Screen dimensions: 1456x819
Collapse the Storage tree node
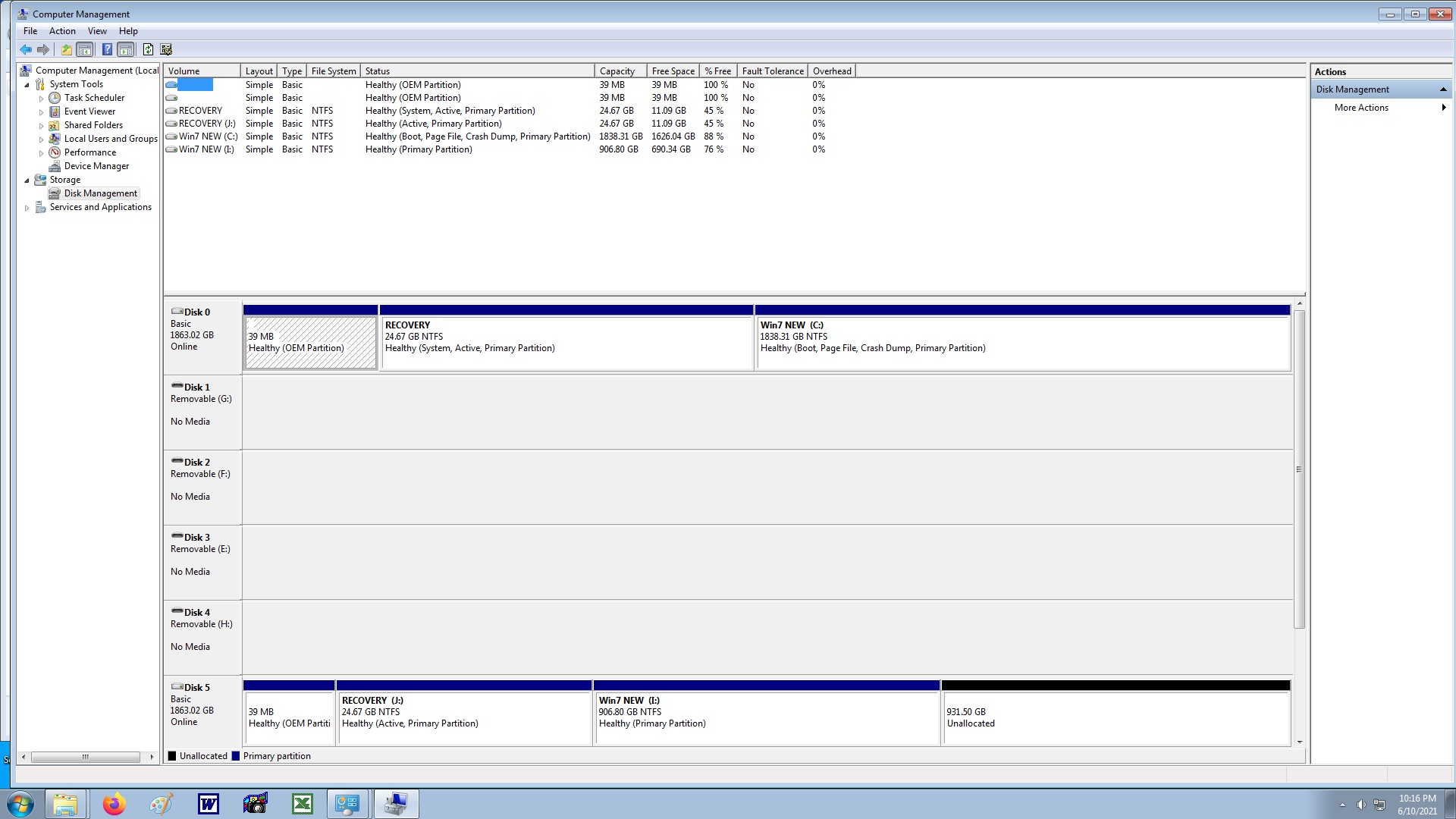pos(27,180)
